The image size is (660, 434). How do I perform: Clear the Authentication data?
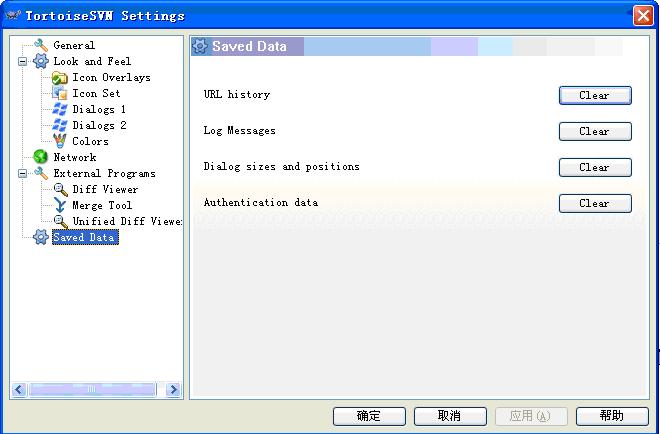point(595,203)
